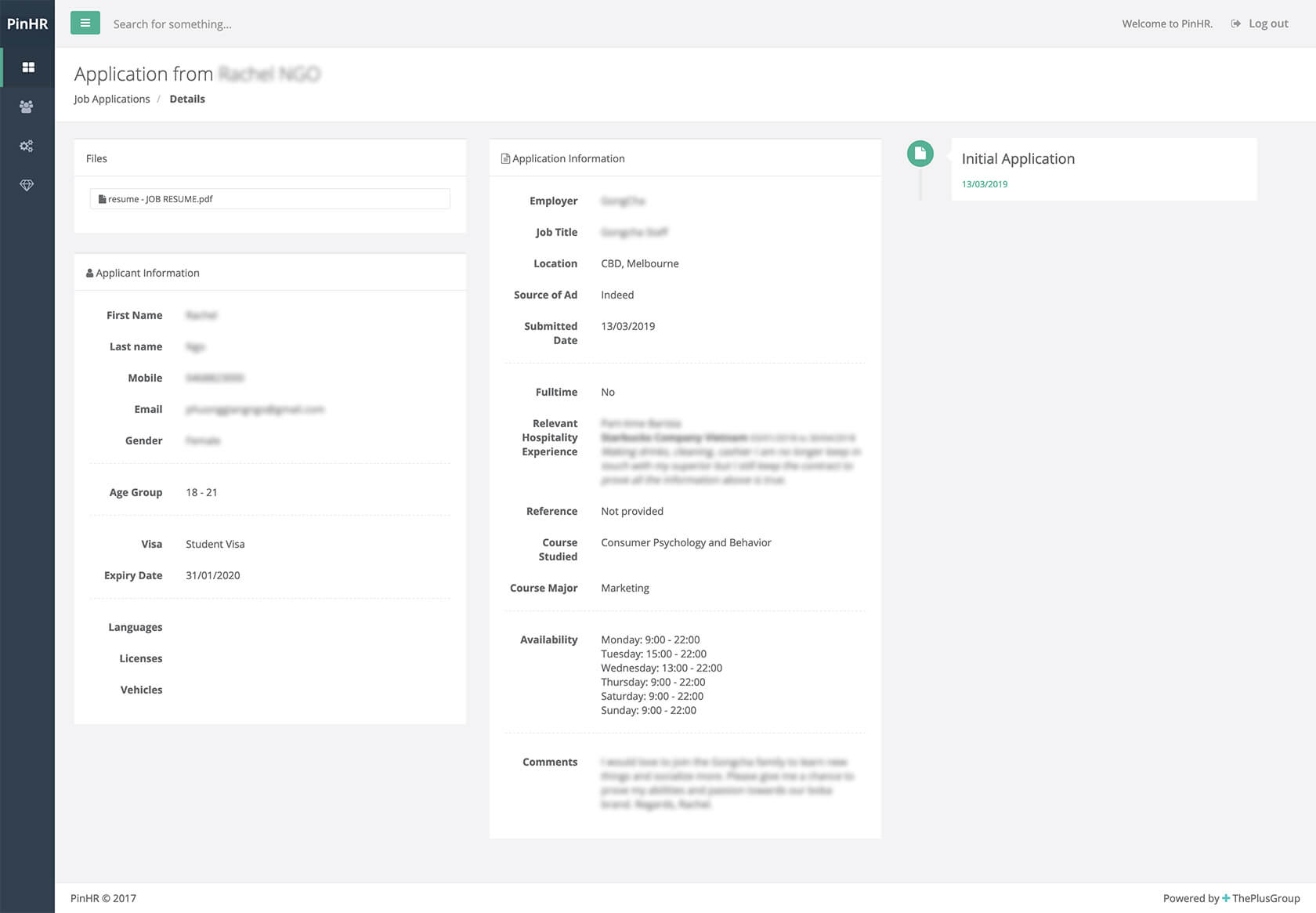Click the Welcome to PinHR text
Viewport: 1316px width, 913px height.
1166,24
